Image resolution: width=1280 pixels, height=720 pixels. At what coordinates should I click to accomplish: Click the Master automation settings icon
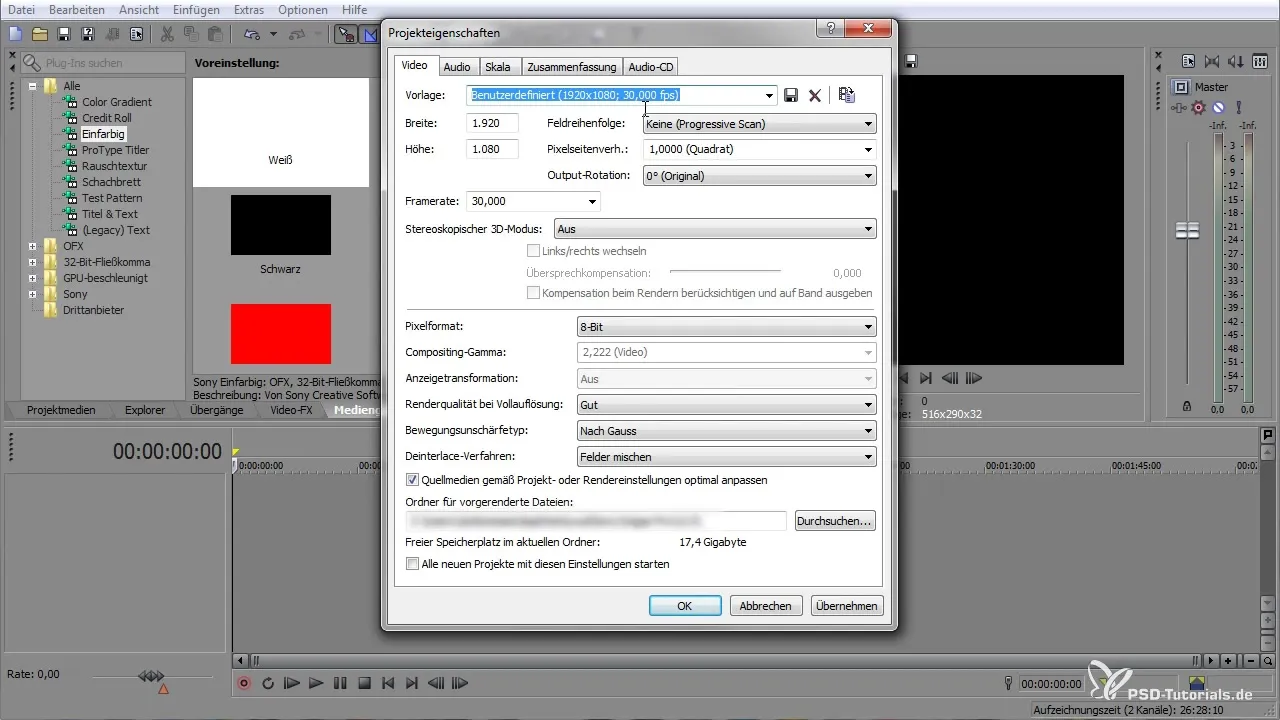pos(1179,107)
